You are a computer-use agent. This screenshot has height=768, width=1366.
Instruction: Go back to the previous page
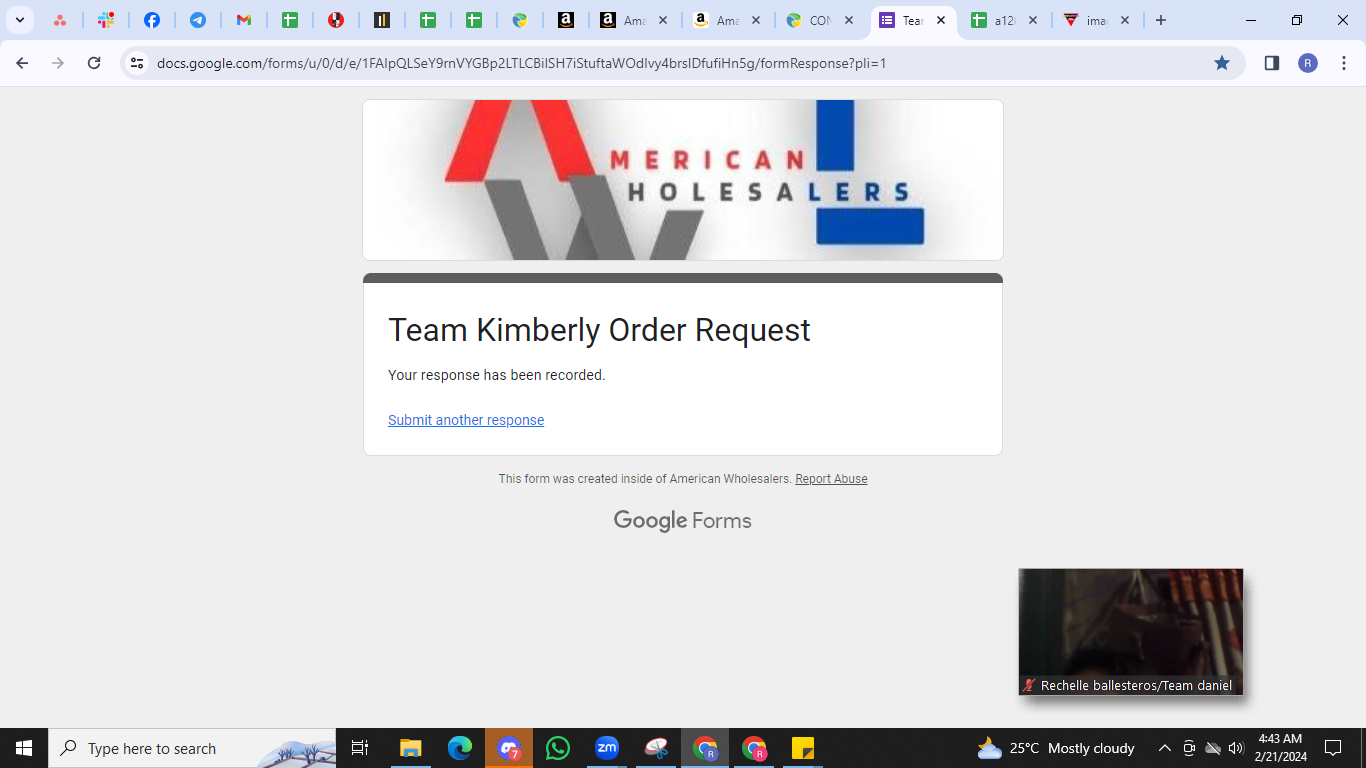[22, 63]
